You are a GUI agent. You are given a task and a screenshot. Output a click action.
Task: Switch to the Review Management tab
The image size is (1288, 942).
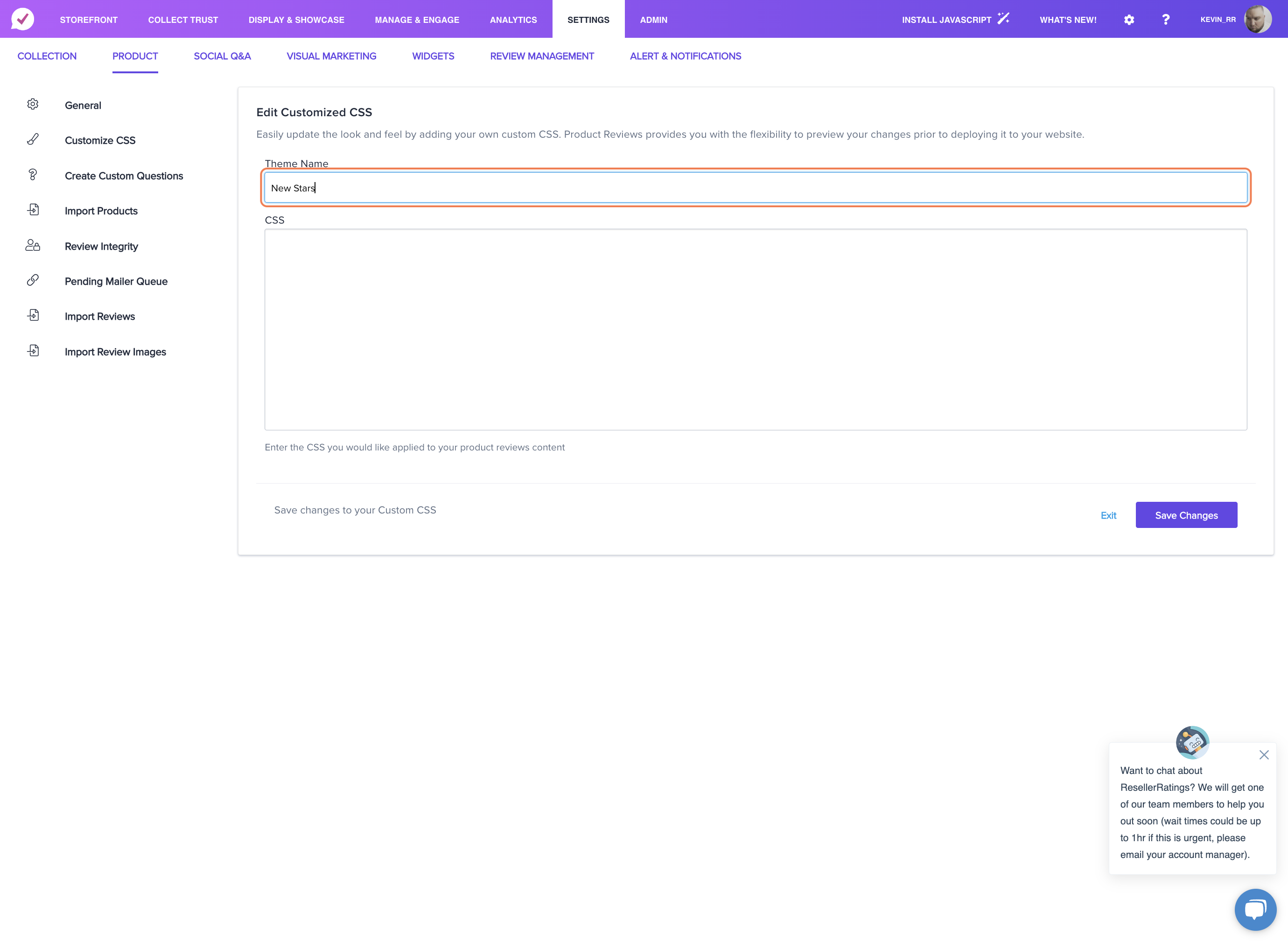[542, 56]
